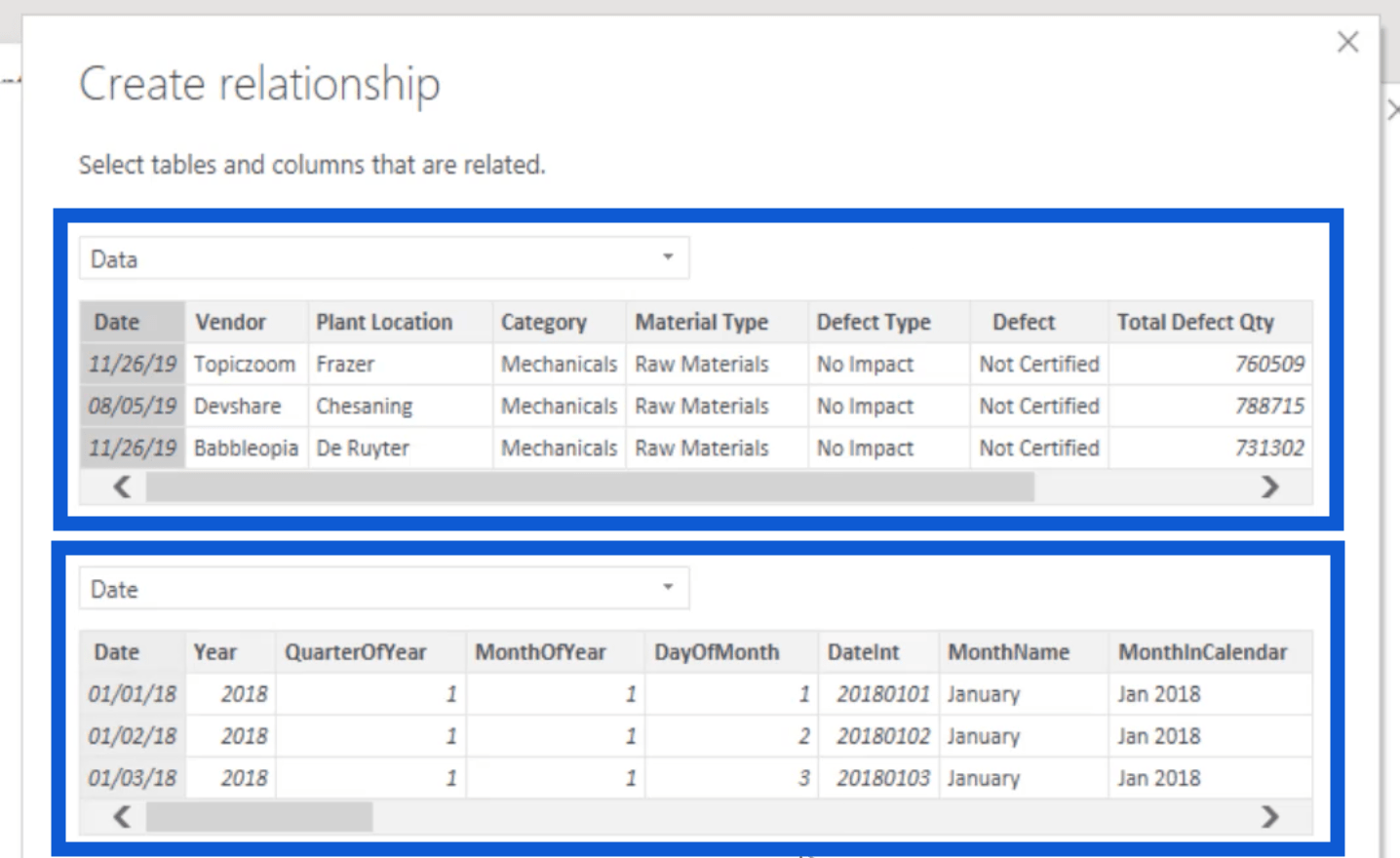
Task: Select the Date column in Date table
Action: pos(132,652)
